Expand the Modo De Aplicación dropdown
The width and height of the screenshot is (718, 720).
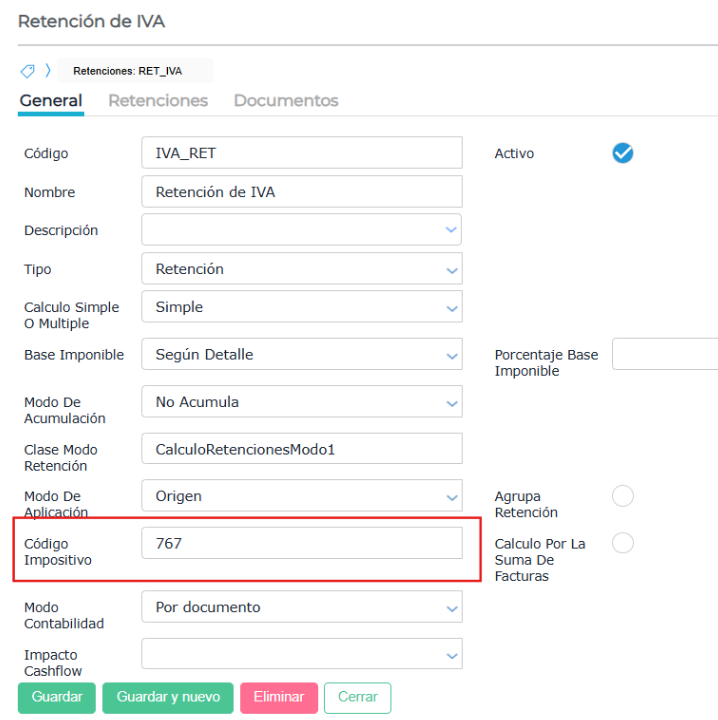pos(450,496)
